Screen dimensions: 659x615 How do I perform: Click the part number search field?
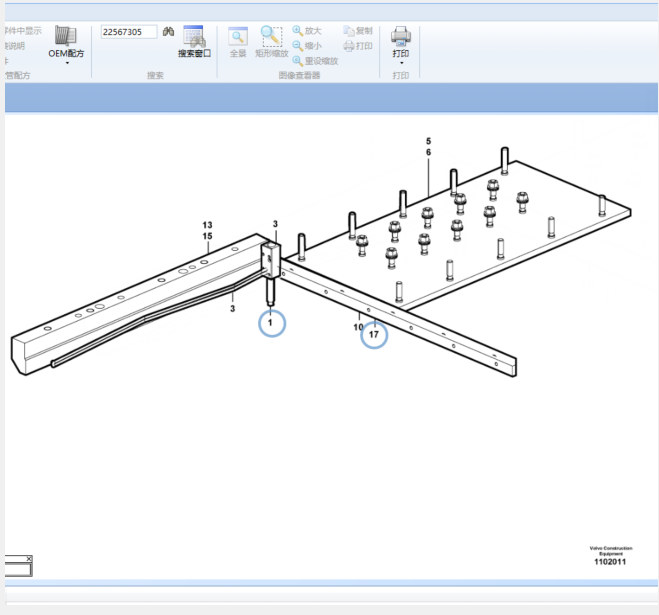pos(128,32)
